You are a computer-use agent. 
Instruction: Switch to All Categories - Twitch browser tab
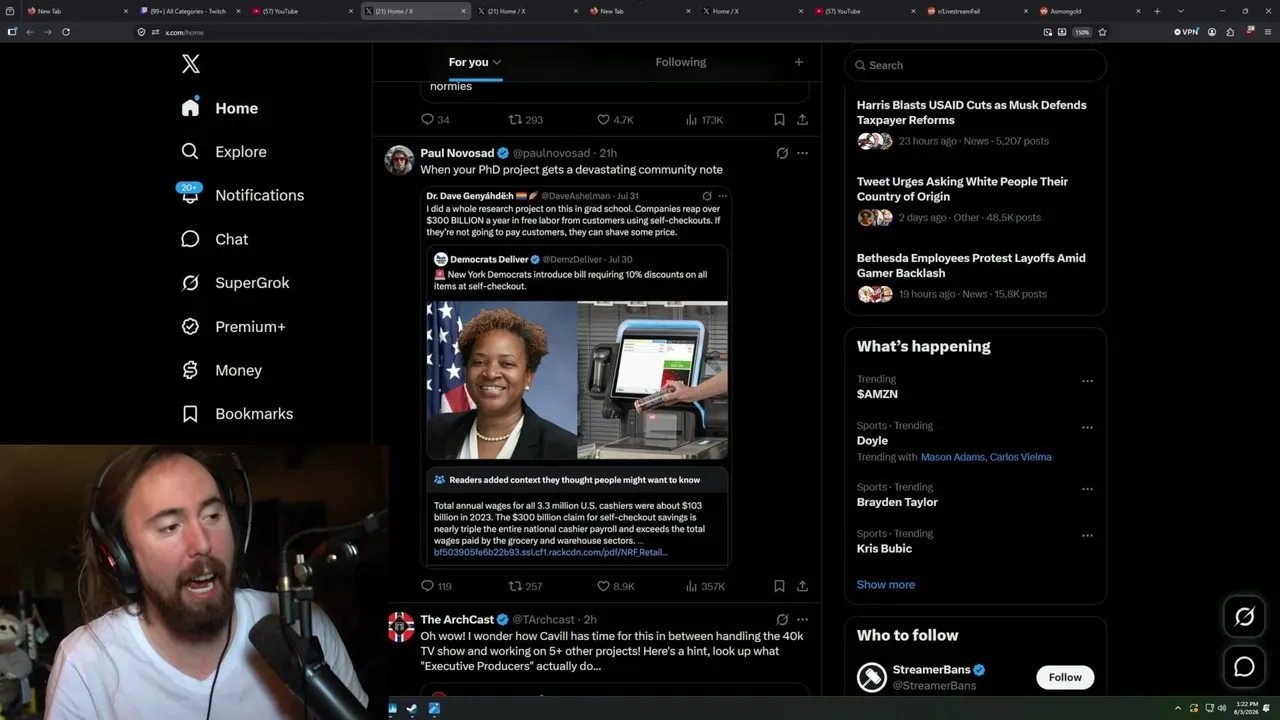(x=188, y=11)
